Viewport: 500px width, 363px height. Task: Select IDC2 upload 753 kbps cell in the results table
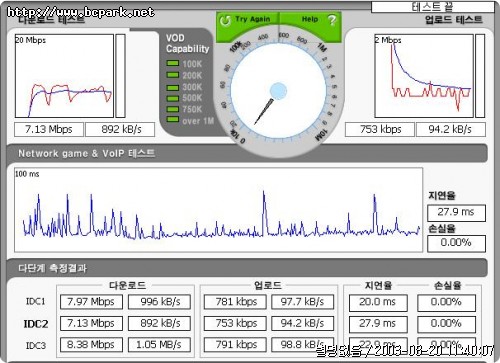(x=235, y=323)
